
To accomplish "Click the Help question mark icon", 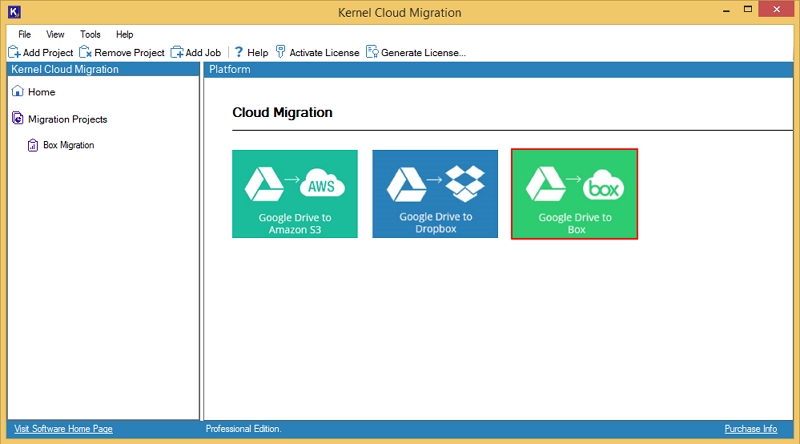I will point(238,52).
